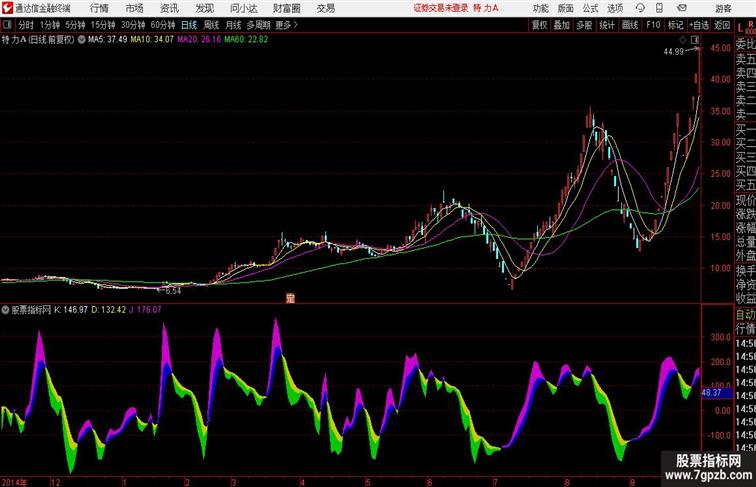Open the 选项 menu
Image resolution: width=756 pixels, height=487 pixels.
coord(615,8)
